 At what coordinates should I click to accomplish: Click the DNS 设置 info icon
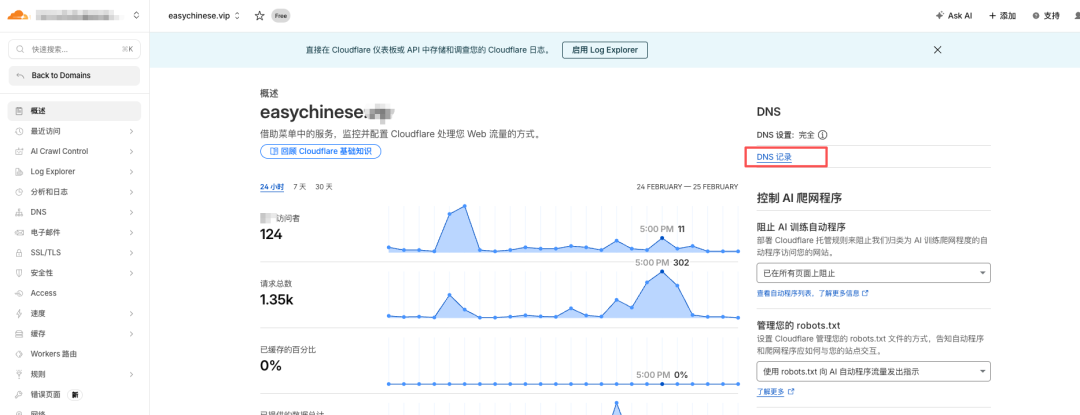(x=822, y=136)
